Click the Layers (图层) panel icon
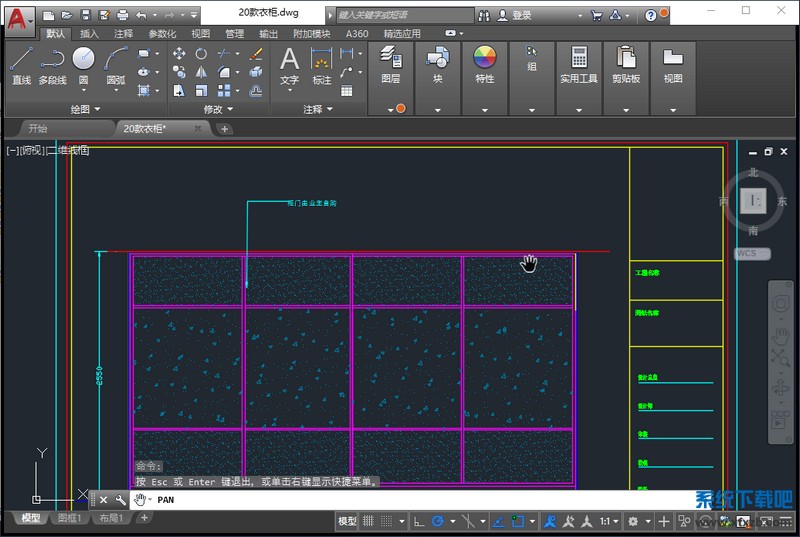 pyautogui.click(x=390, y=58)
